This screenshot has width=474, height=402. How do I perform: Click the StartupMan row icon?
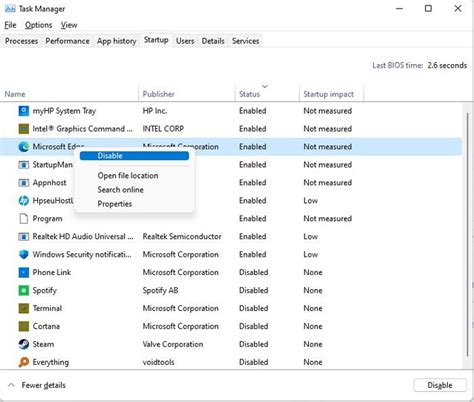pyautogui.click(x=24, y=165)
